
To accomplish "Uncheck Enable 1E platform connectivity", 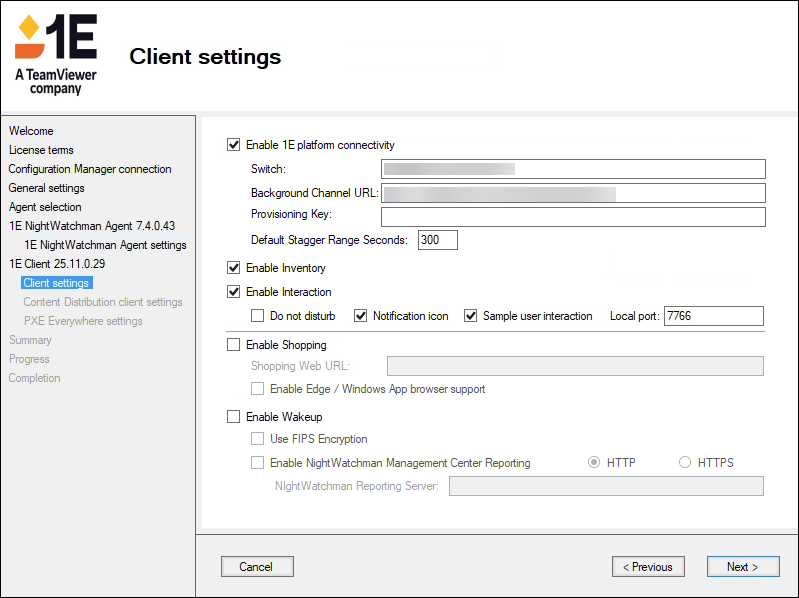I will (x=234, y=145).
